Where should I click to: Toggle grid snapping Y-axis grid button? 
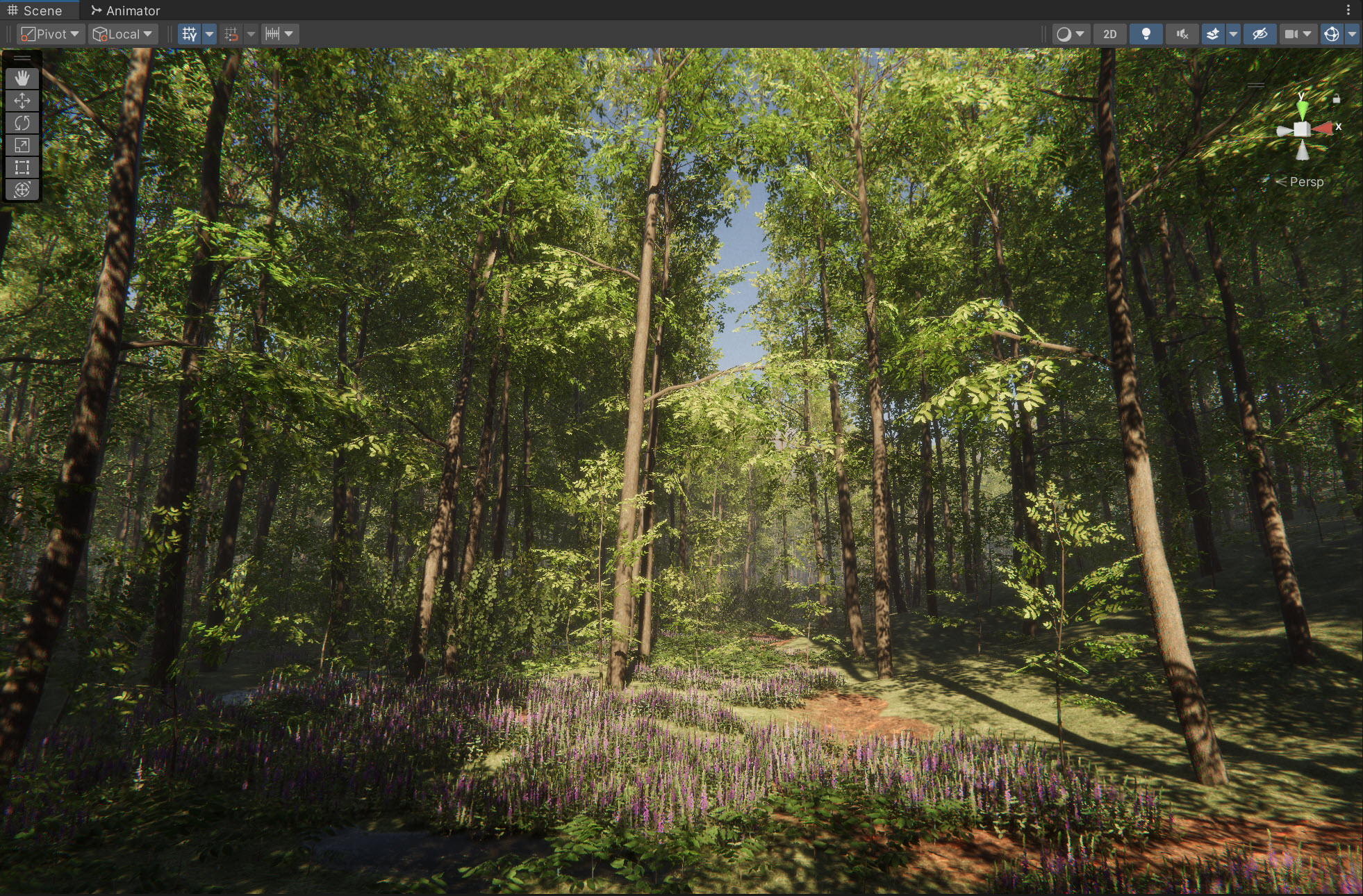pos(190,34)
